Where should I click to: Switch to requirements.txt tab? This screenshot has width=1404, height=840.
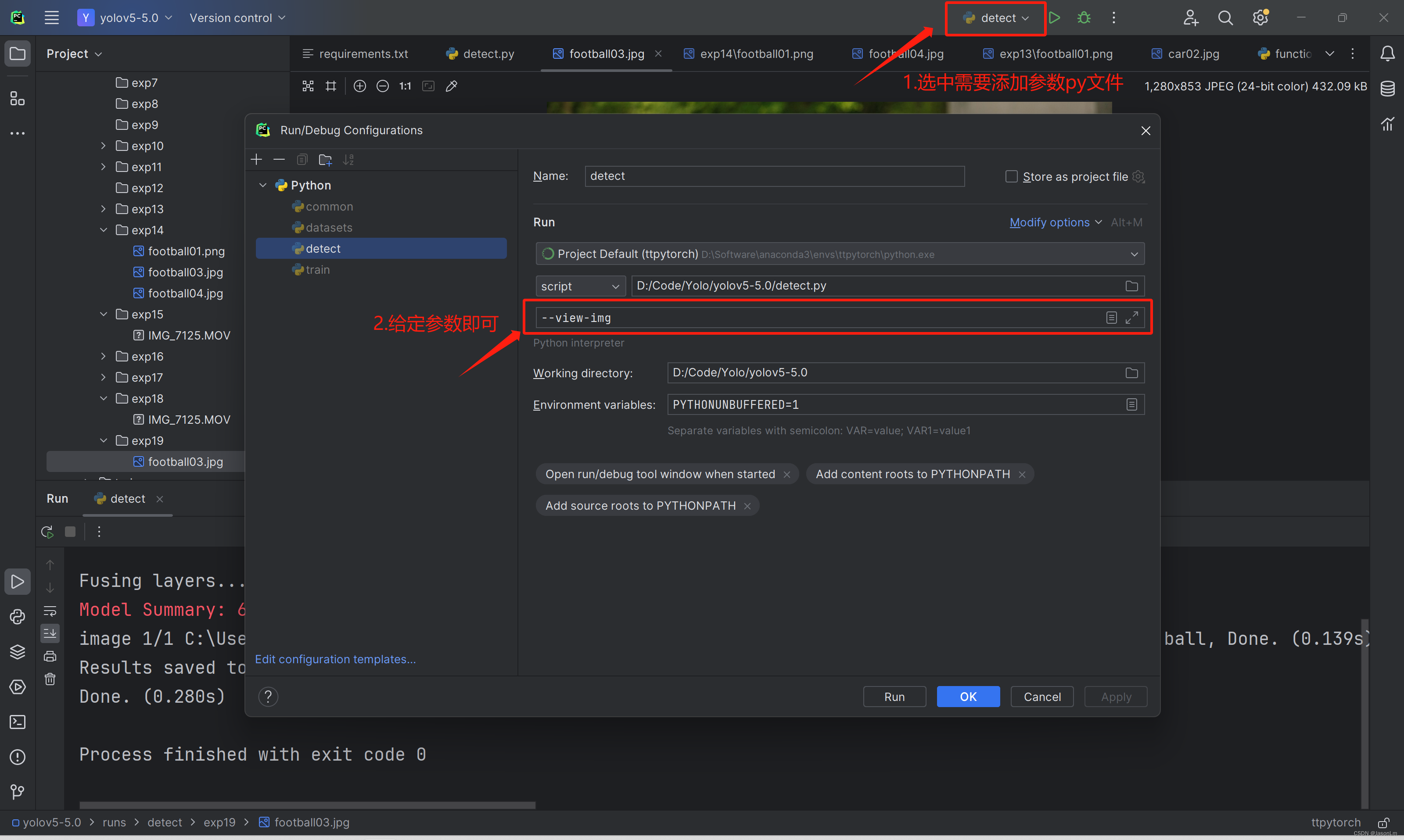click(x=355, y=53)
